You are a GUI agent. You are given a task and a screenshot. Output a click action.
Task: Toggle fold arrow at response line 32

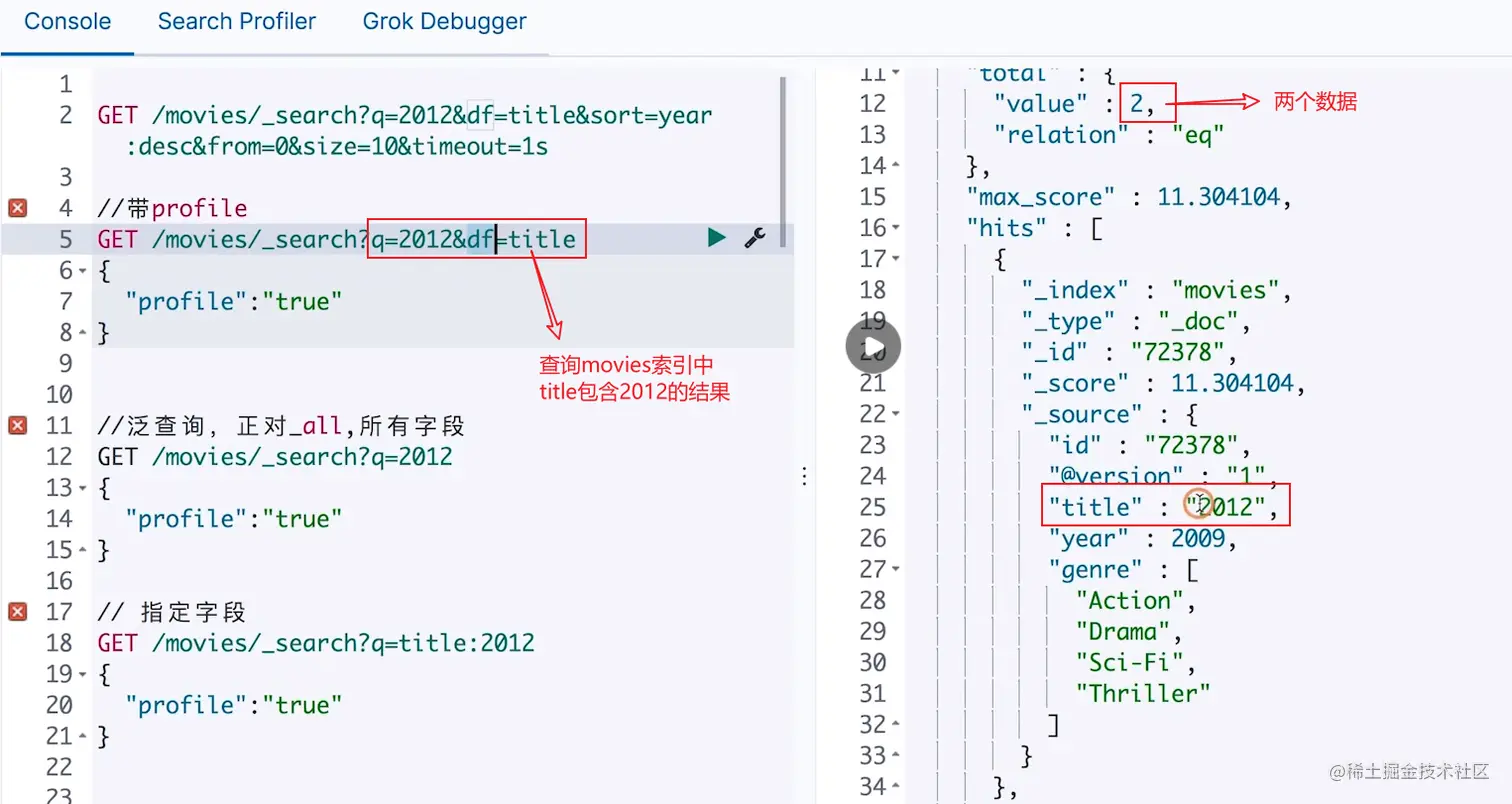[895, 724]
